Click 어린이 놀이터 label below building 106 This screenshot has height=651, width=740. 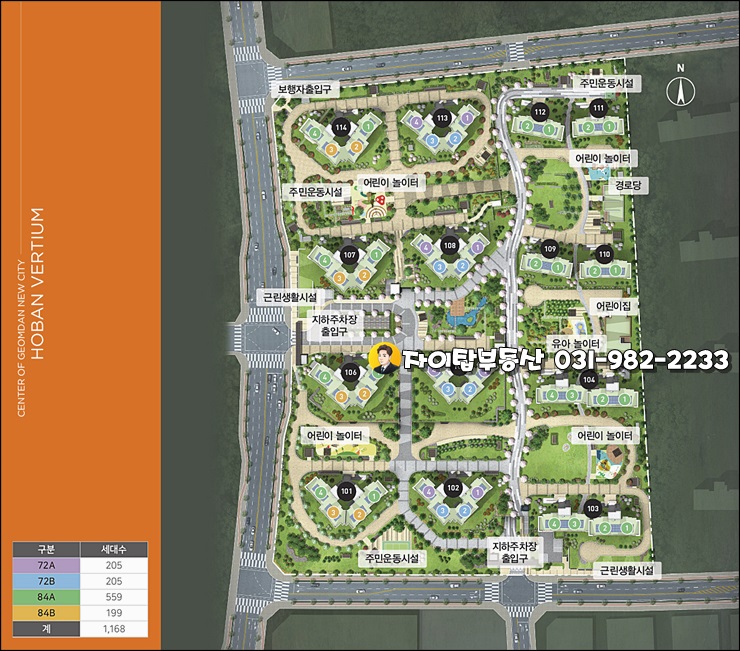[334, 435]
